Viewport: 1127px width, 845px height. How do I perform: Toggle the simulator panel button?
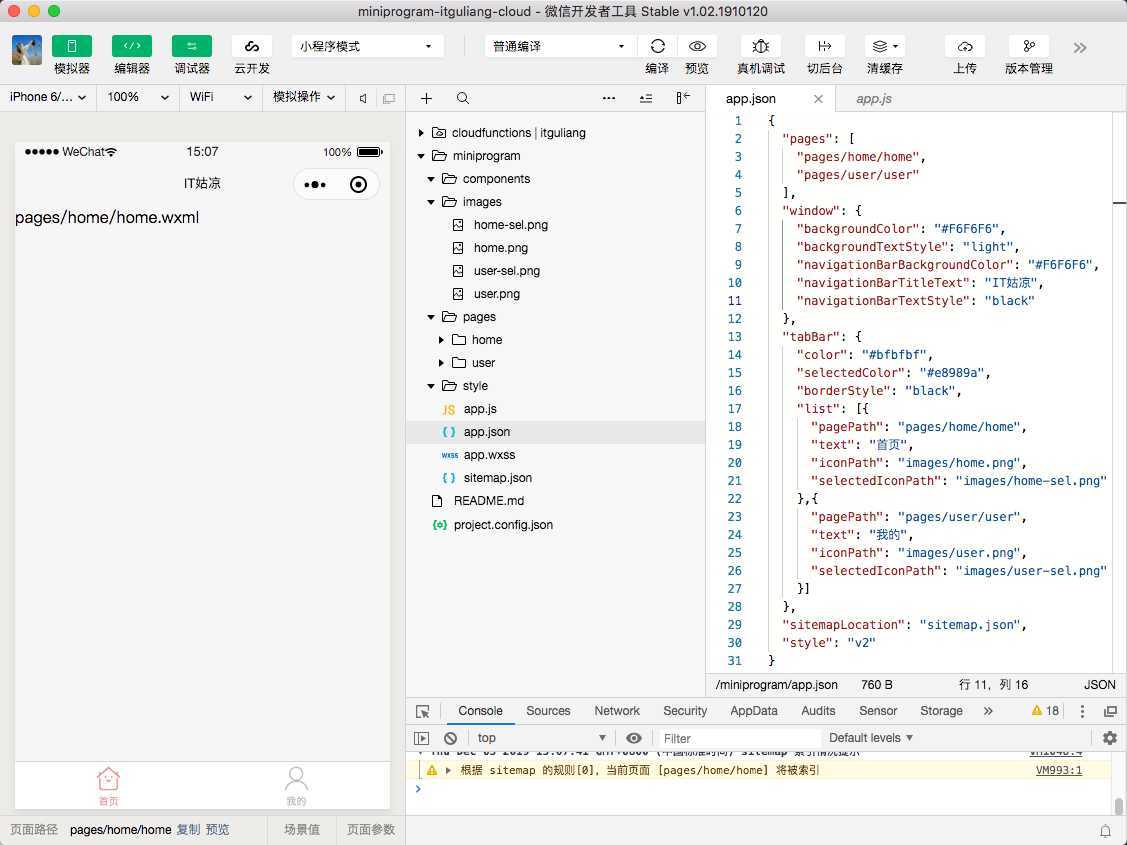[72, 46]
